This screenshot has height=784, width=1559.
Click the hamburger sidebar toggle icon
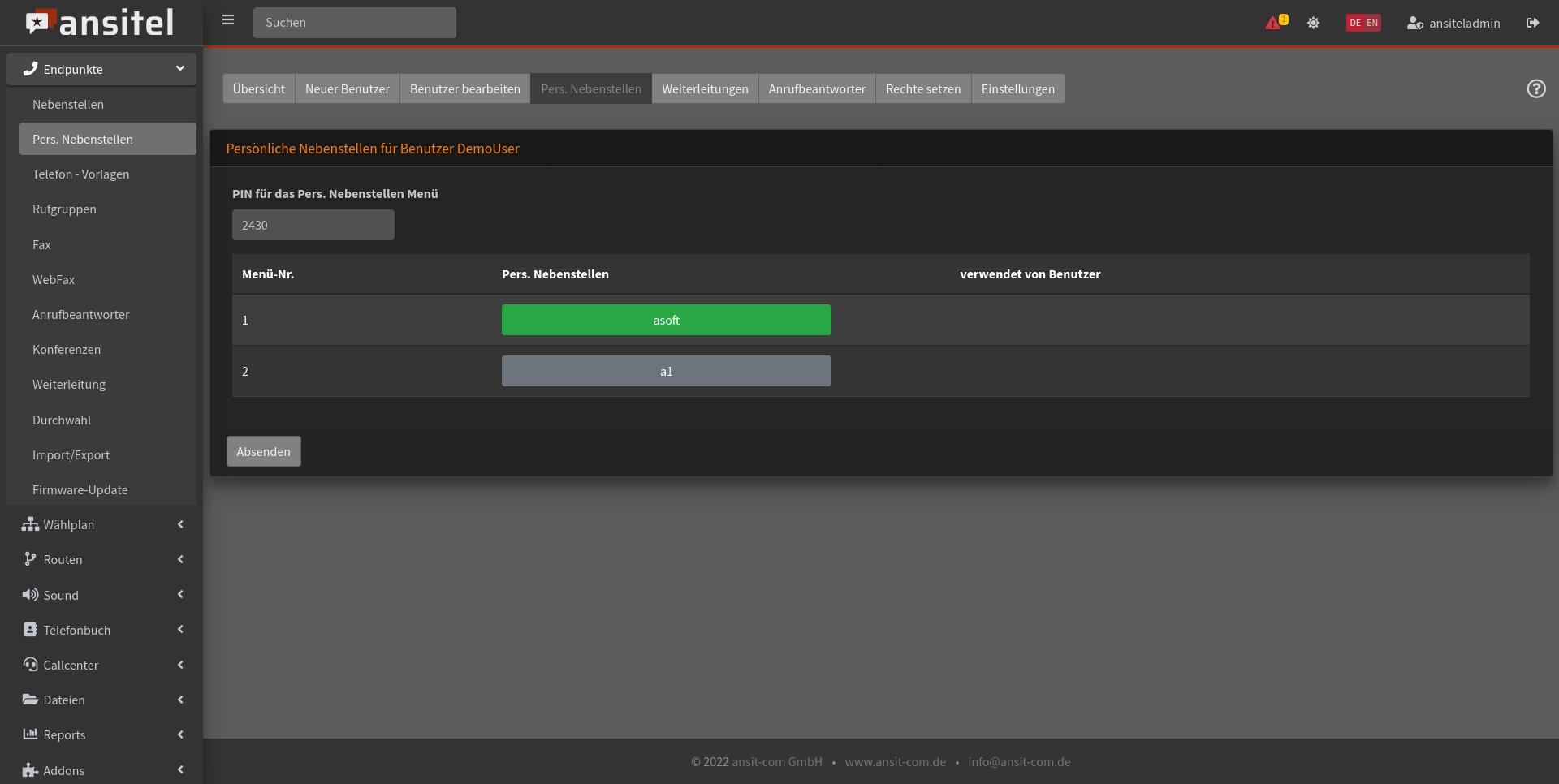228,20
